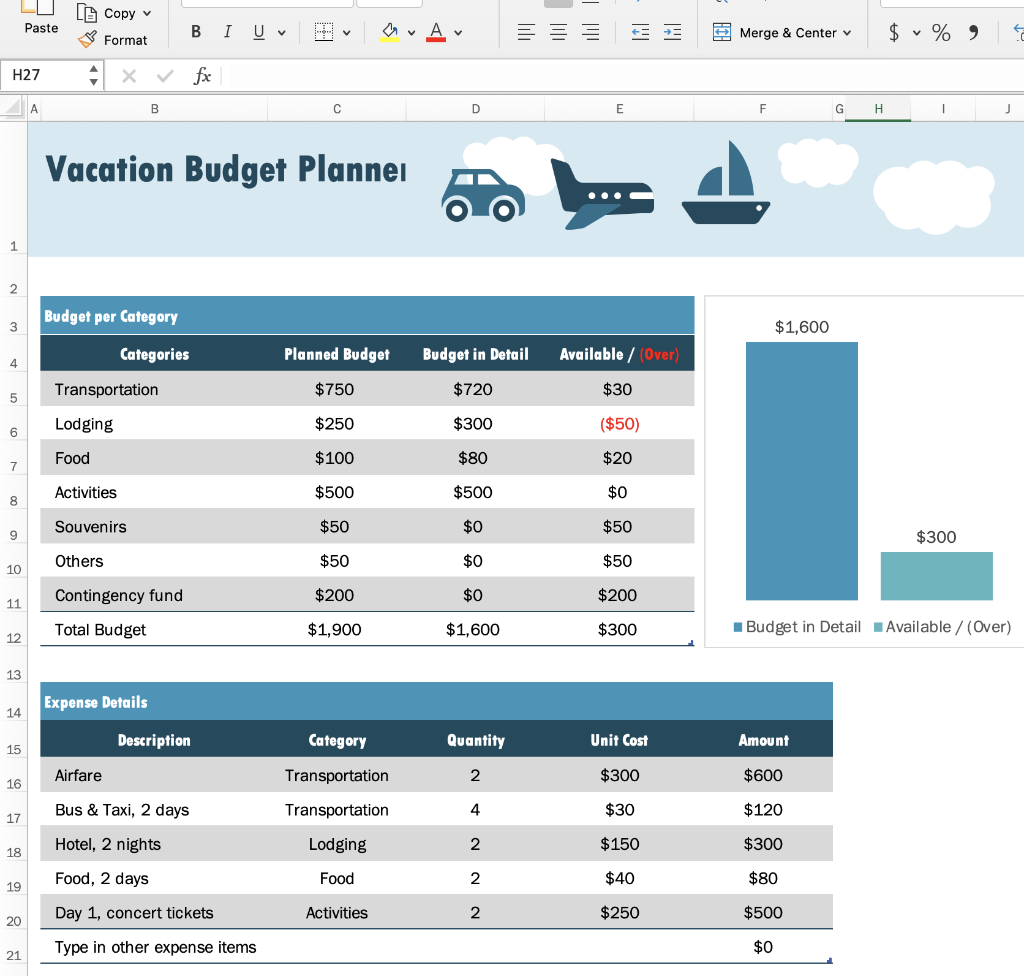Click Lodging over amount ($50)
This screenshot has width=1024, height=976.
tap(619, 424)
